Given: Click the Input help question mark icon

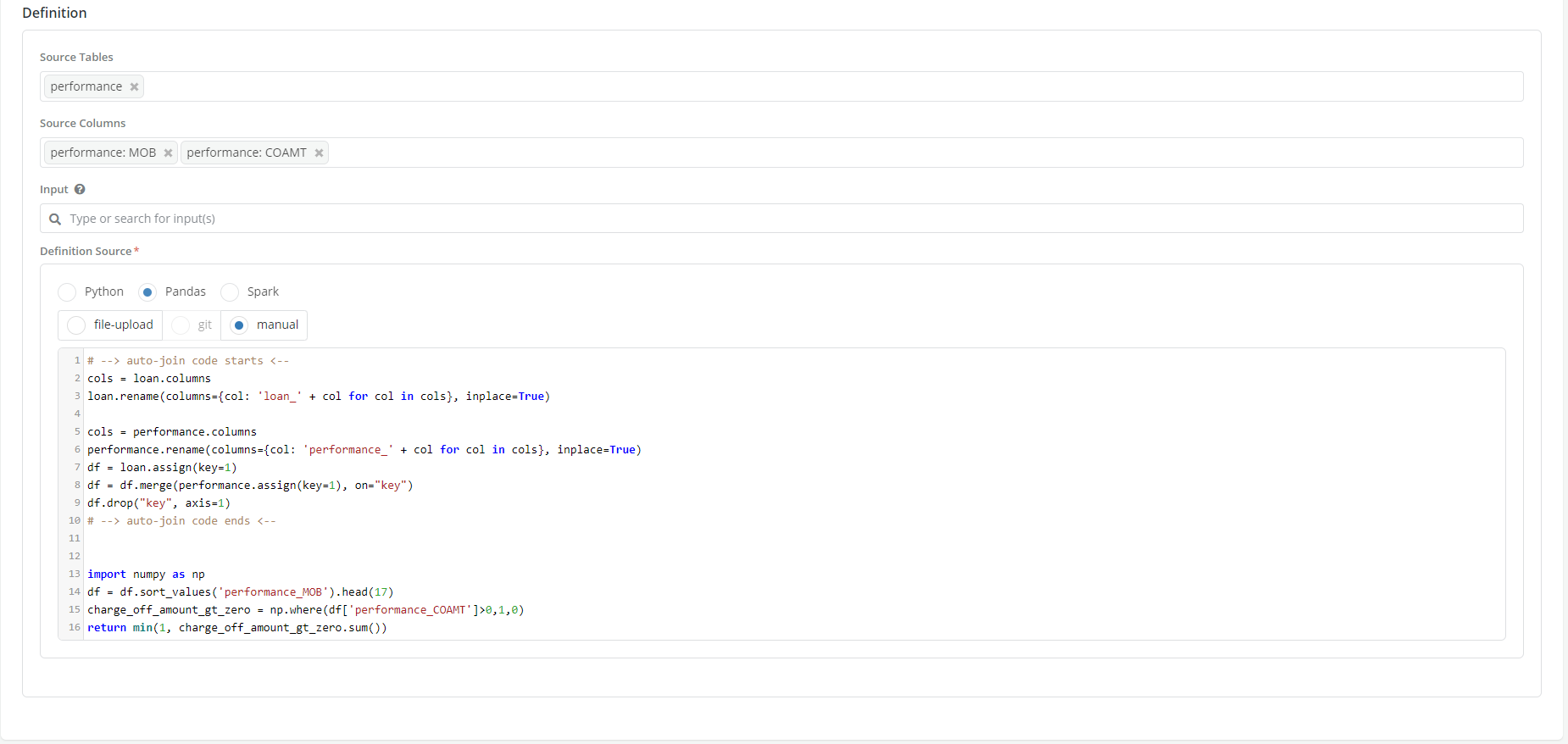Looking at the screenshot, I should pos(80,190).
